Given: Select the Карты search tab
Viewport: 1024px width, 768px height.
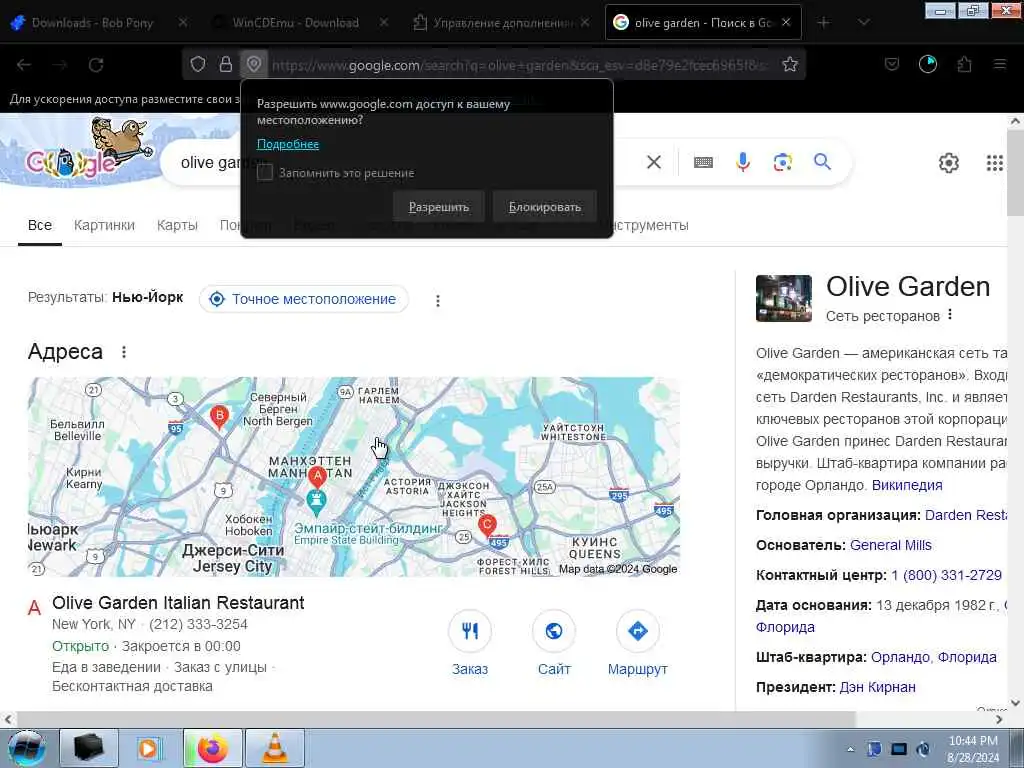Looking at the screenshot, I should pos(177,225).
